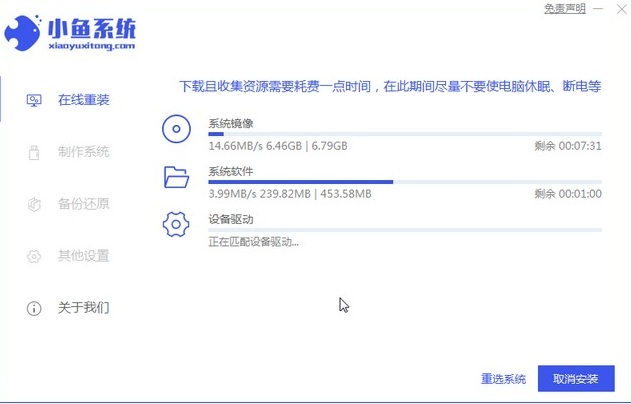631x404 pixels.
Task: Switch to the 制作系统 section
Action: click(x=83, y=152)
